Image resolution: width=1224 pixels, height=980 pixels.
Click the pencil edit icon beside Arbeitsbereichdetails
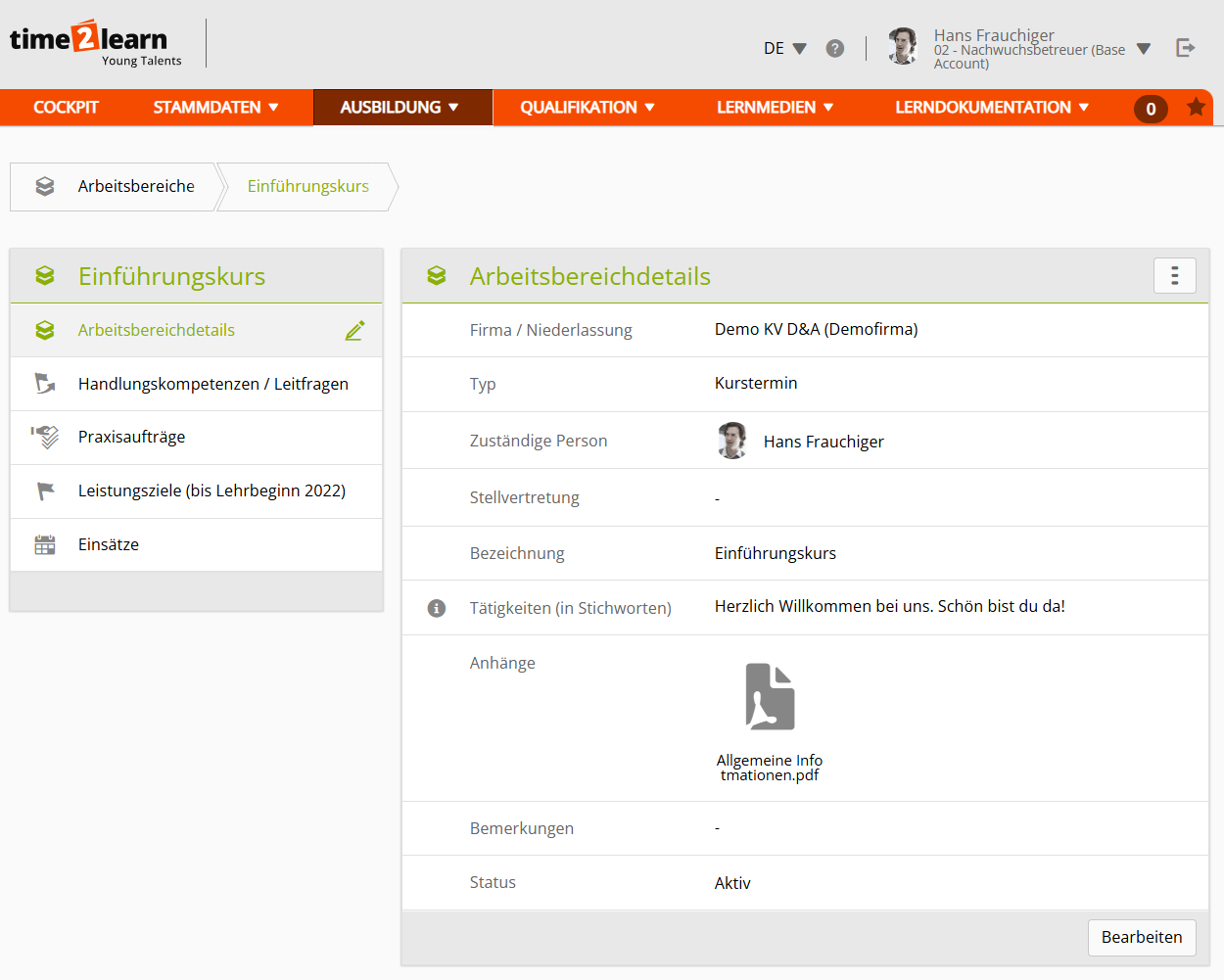pyautogui.click(x=354, y=331)
